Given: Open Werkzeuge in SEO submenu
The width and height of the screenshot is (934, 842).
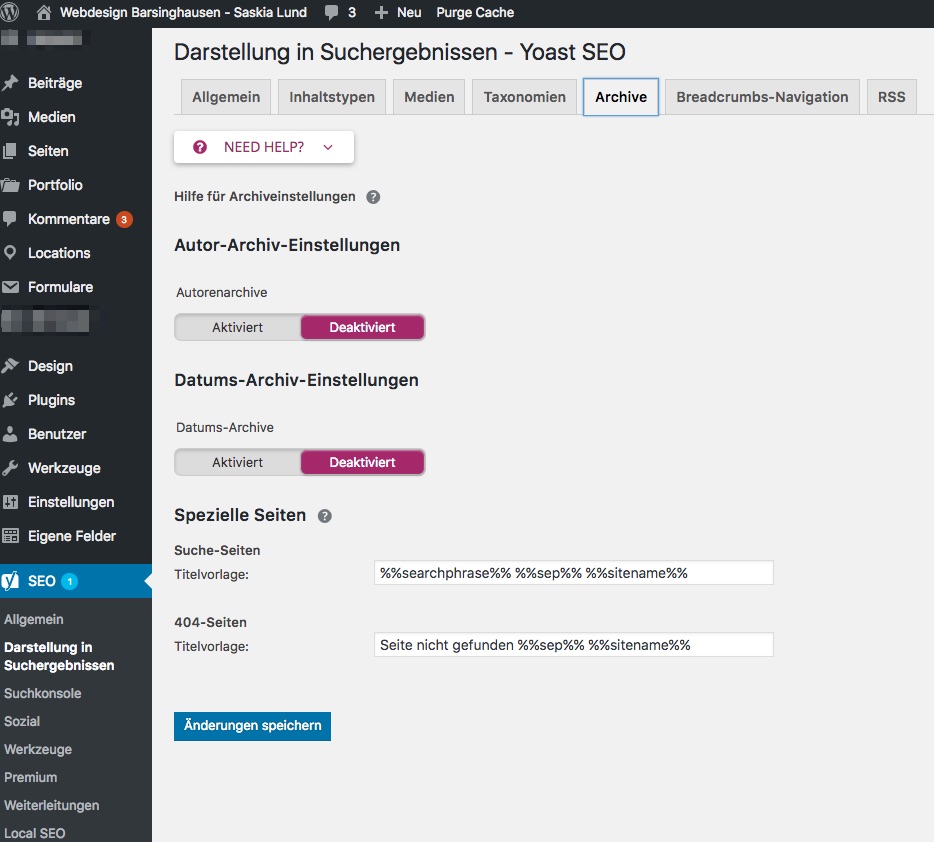Looking at the screenshot, I should [38, 749].
